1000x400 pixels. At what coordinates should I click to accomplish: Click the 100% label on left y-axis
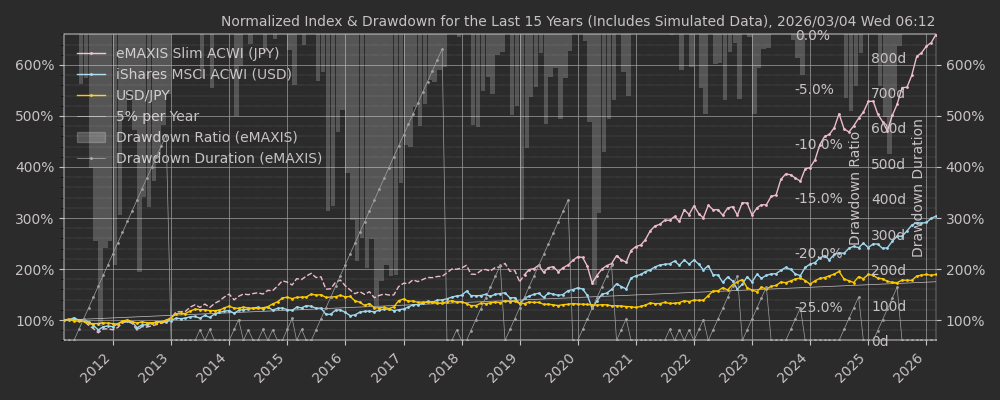35,321
